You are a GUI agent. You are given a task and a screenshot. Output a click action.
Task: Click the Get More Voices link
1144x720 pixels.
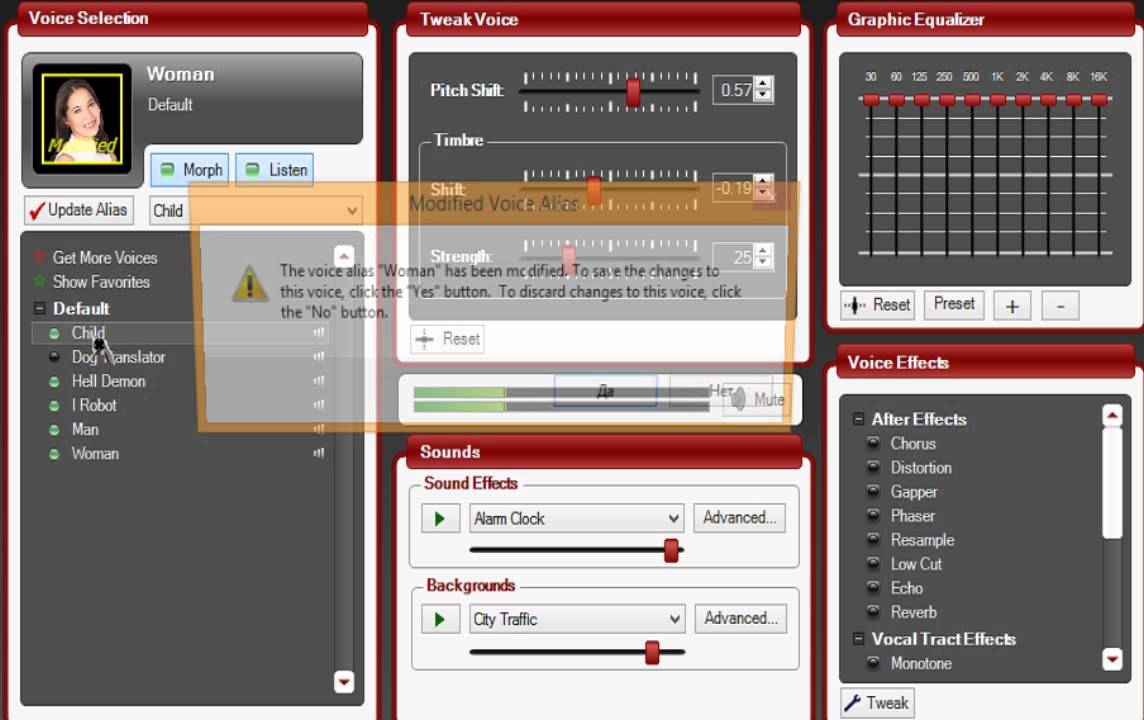[x=104, y=257]
